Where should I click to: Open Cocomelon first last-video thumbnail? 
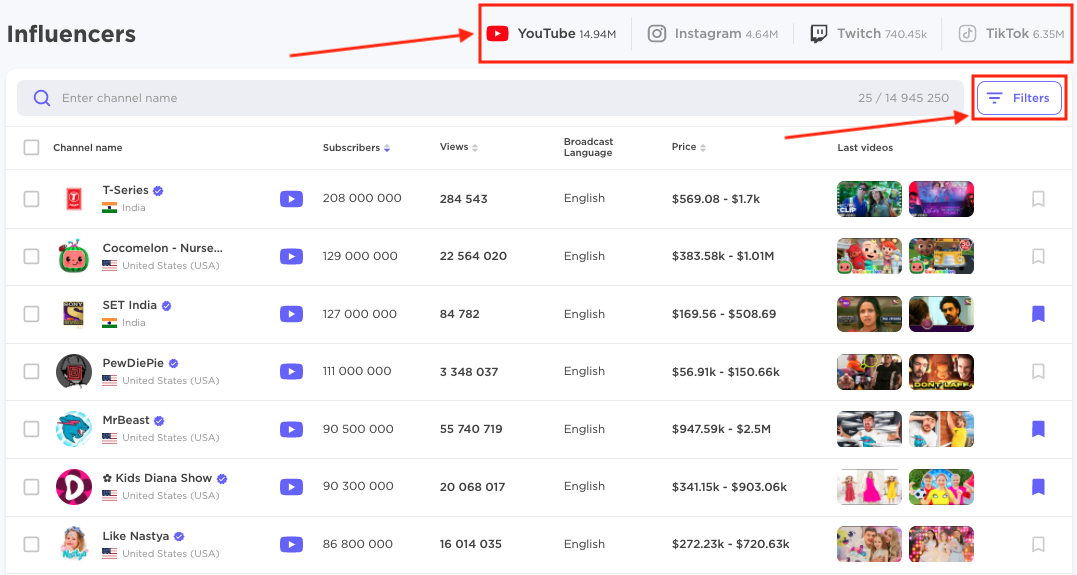pos(870,256)
